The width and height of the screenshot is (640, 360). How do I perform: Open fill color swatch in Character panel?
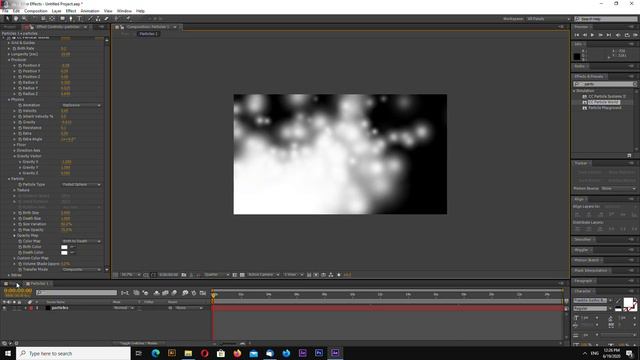pyautogui.click(x=629, y=302)
